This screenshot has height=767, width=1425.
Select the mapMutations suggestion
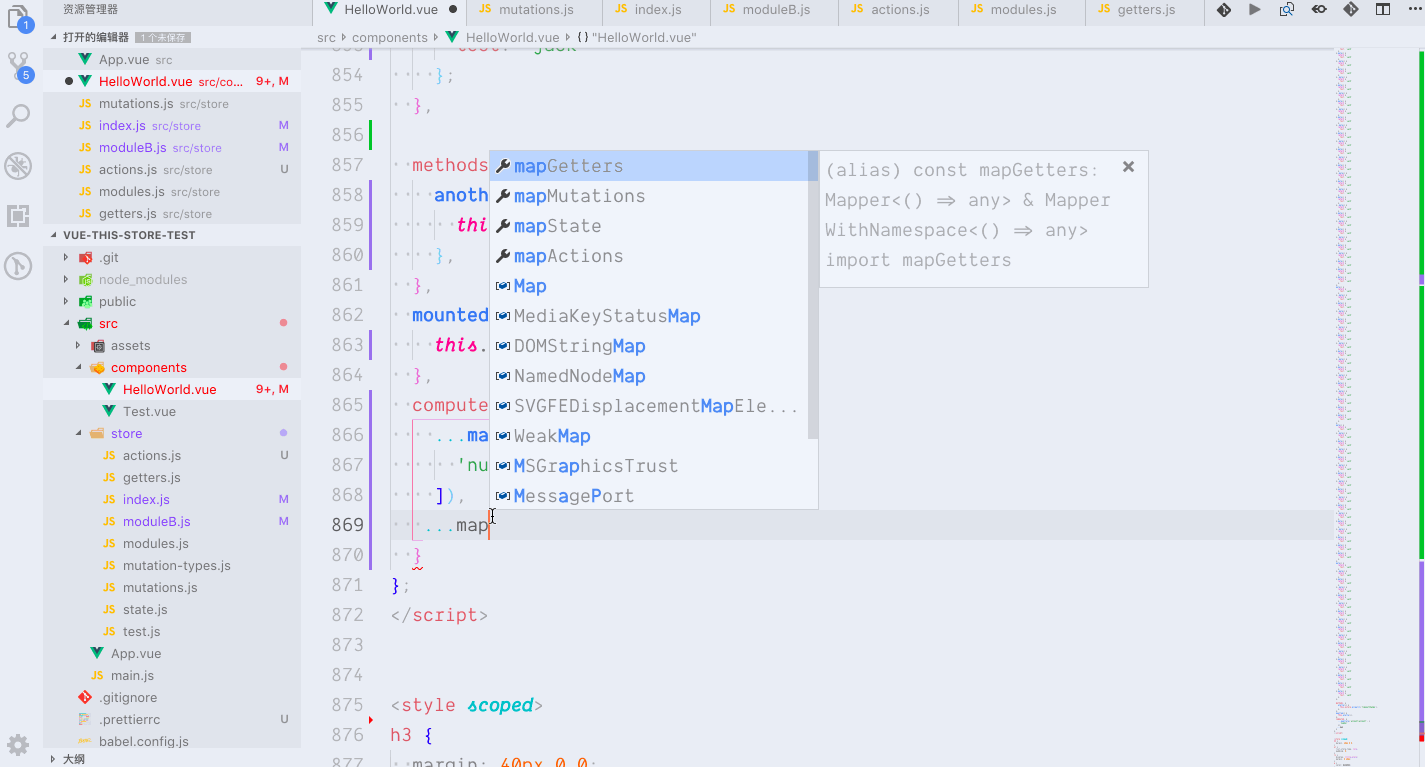pyautogui.click(x=649, y=196)
